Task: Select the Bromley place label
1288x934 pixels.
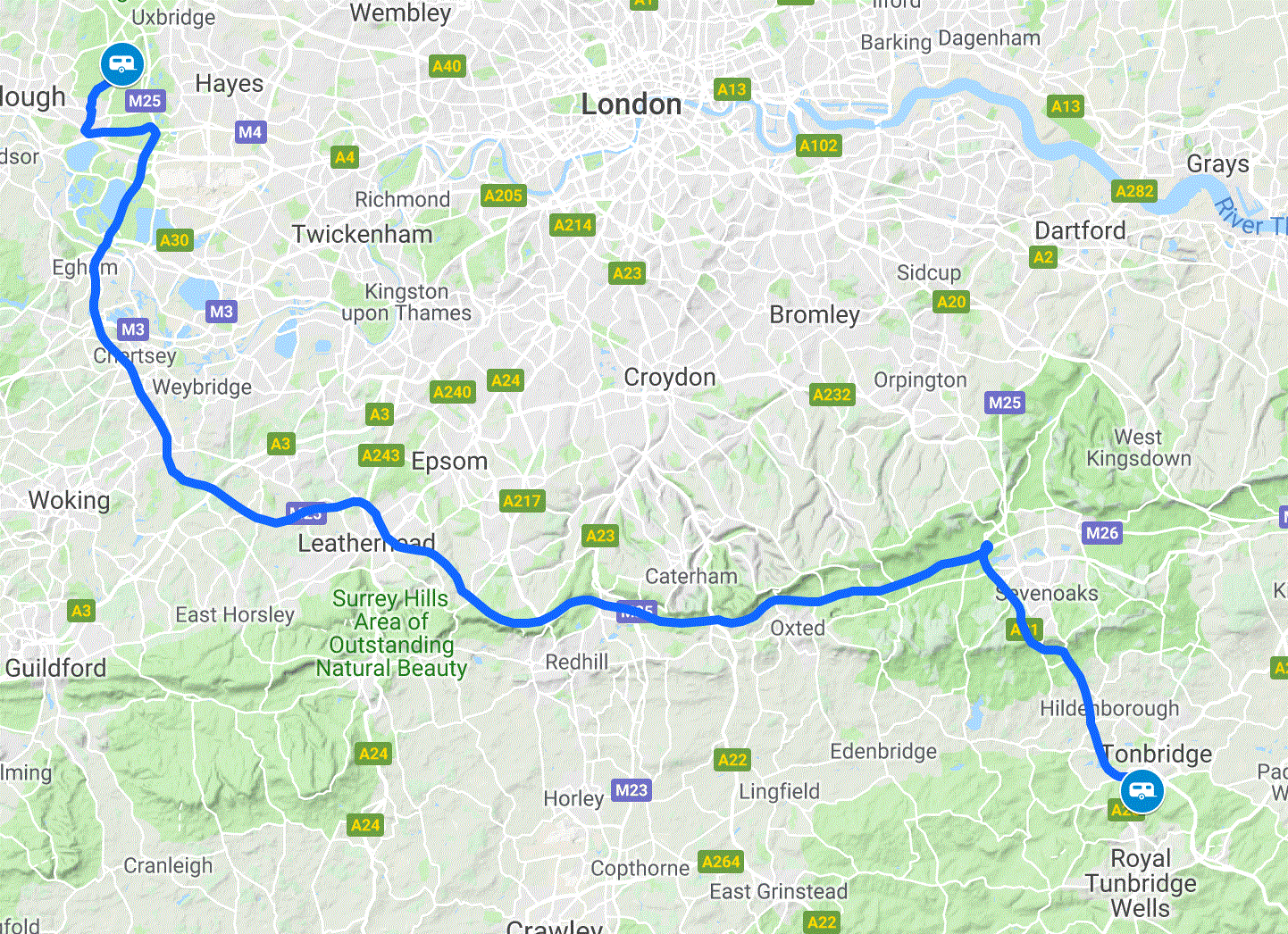Action: [x=815, y=314]
